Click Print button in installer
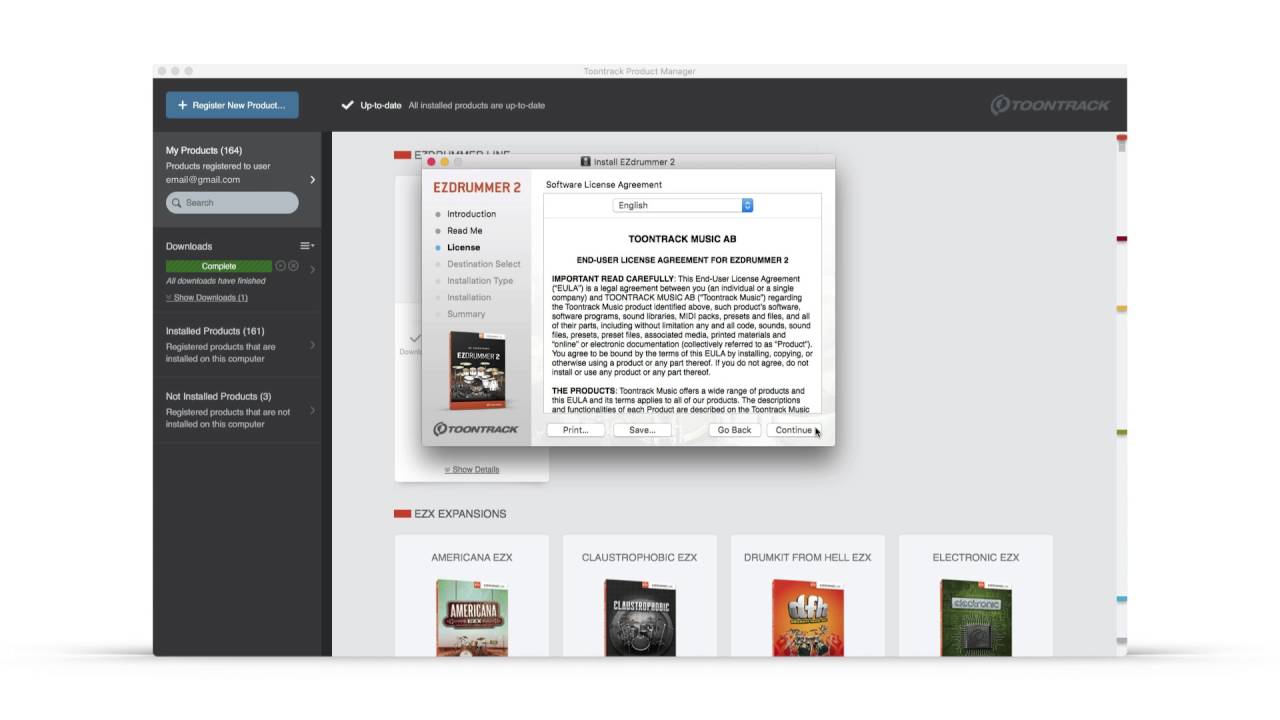This screenshot has width=1280, height=720. 575,430
